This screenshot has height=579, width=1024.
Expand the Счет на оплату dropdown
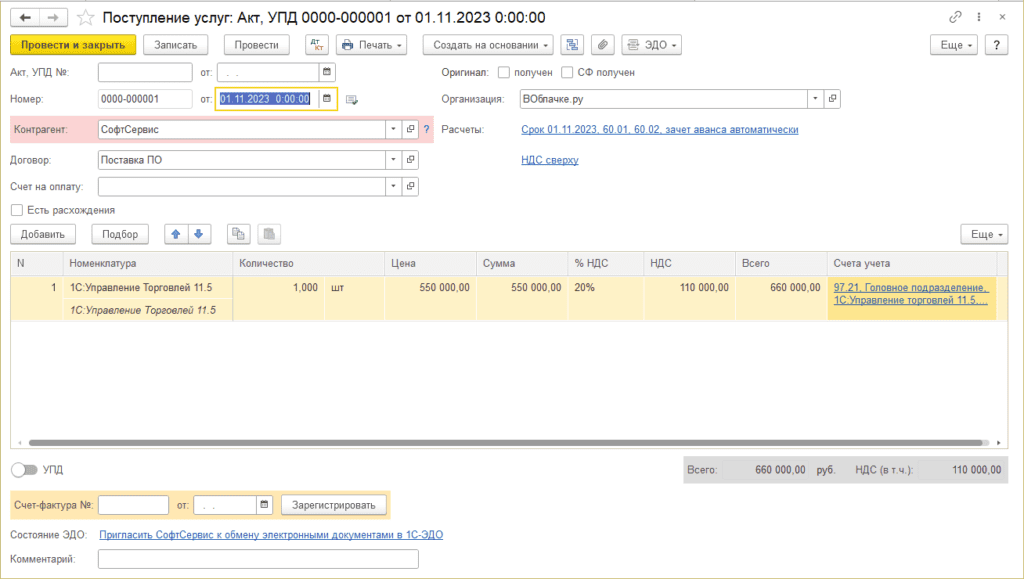point(393,186)
